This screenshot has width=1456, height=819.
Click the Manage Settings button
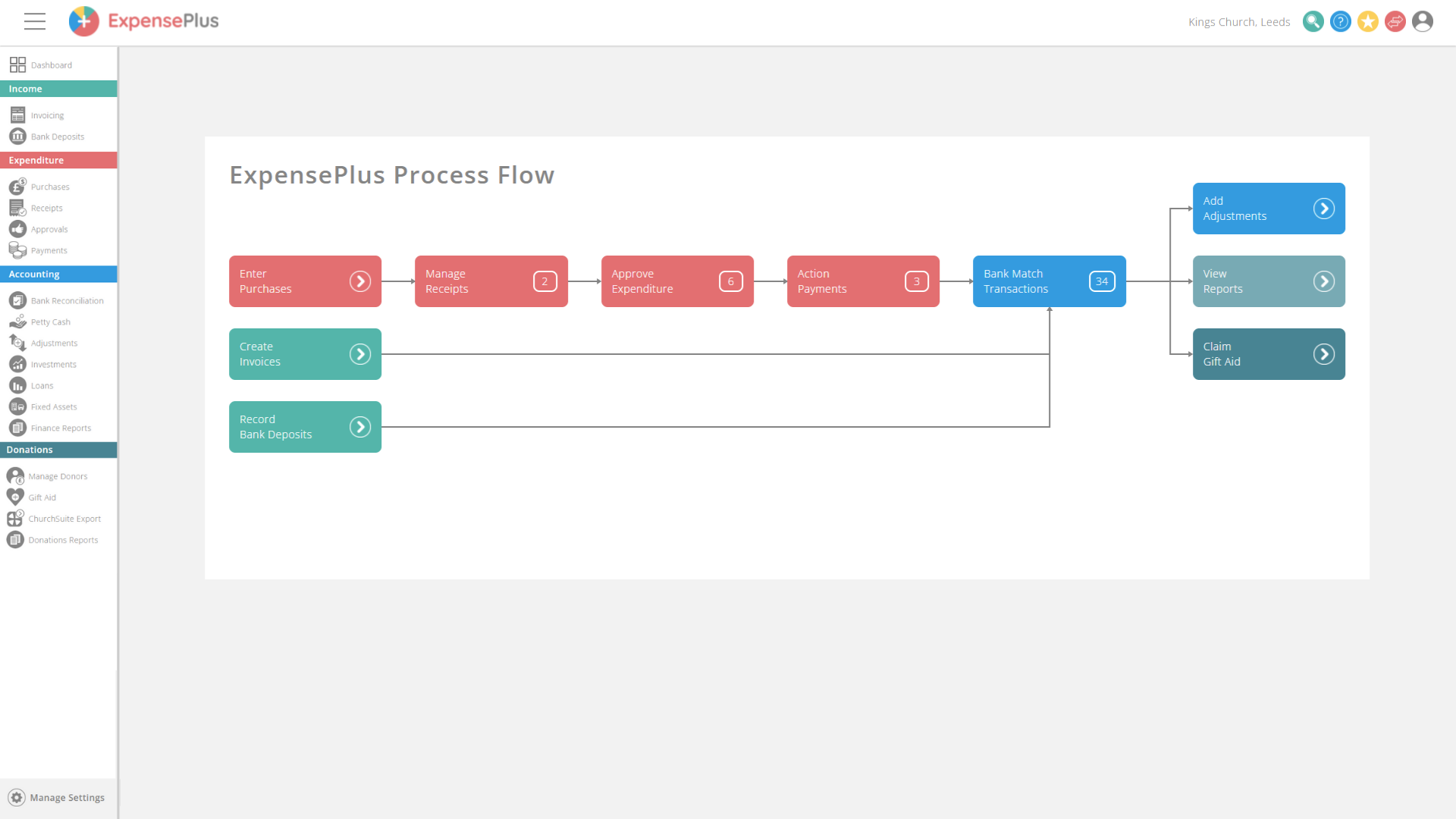pos(58,797)
